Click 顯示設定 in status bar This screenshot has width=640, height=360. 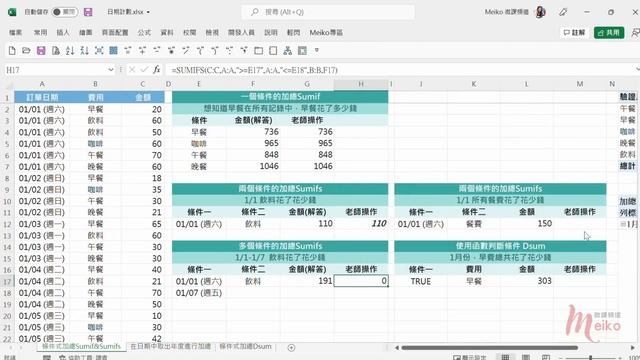[470, 358]
